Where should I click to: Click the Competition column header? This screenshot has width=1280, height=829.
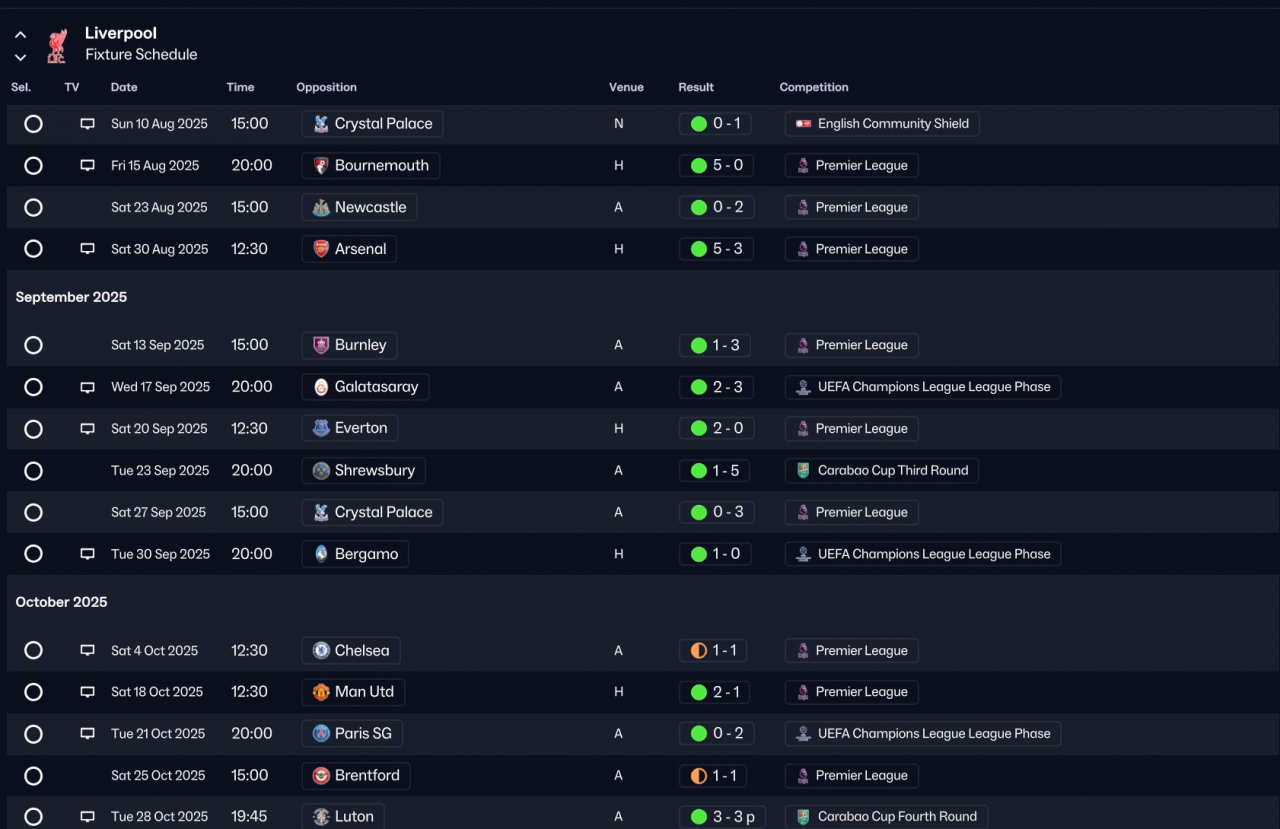(814, 87)
